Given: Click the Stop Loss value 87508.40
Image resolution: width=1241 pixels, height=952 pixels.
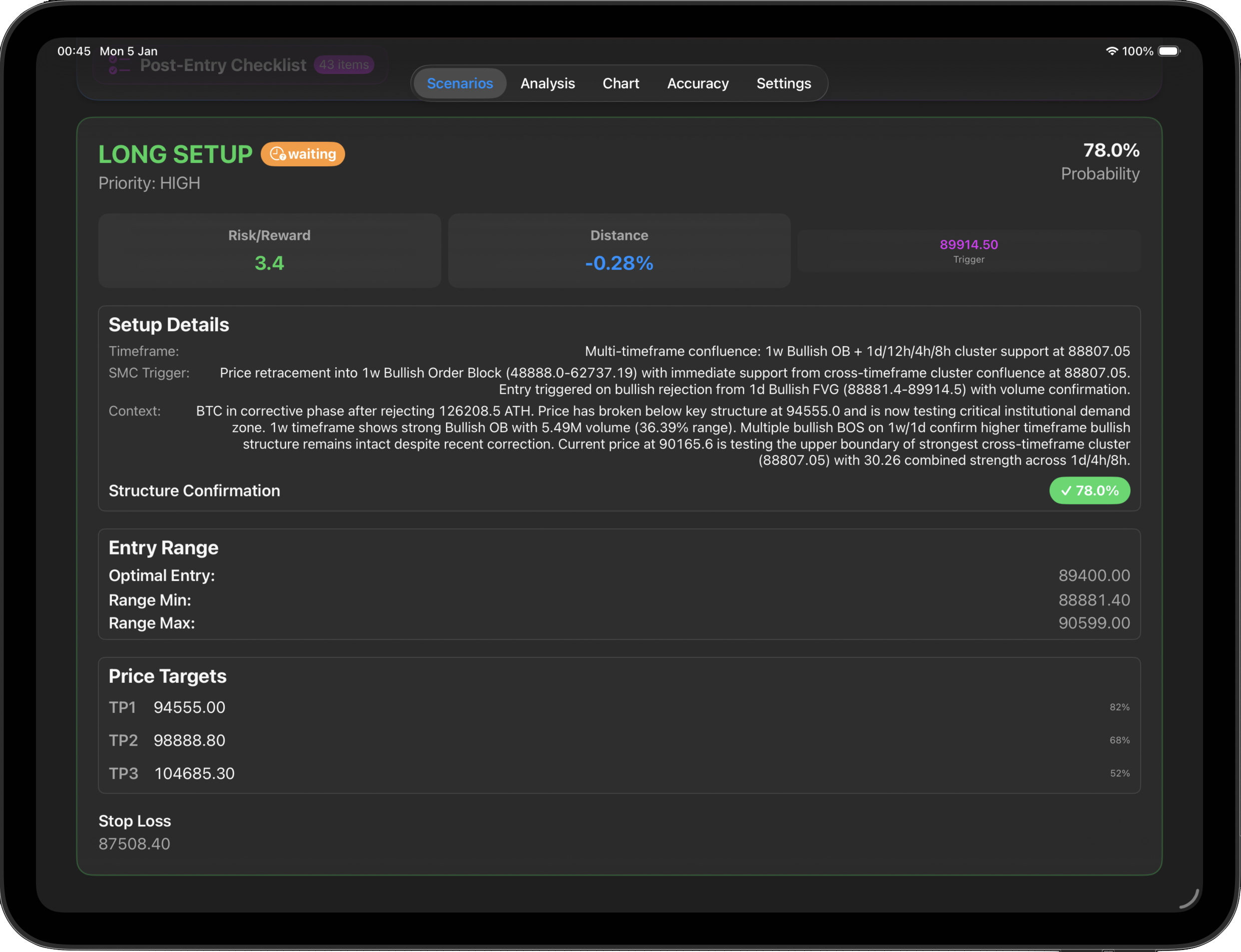Looking at the screenshot, I should click(x=134, y=843).
